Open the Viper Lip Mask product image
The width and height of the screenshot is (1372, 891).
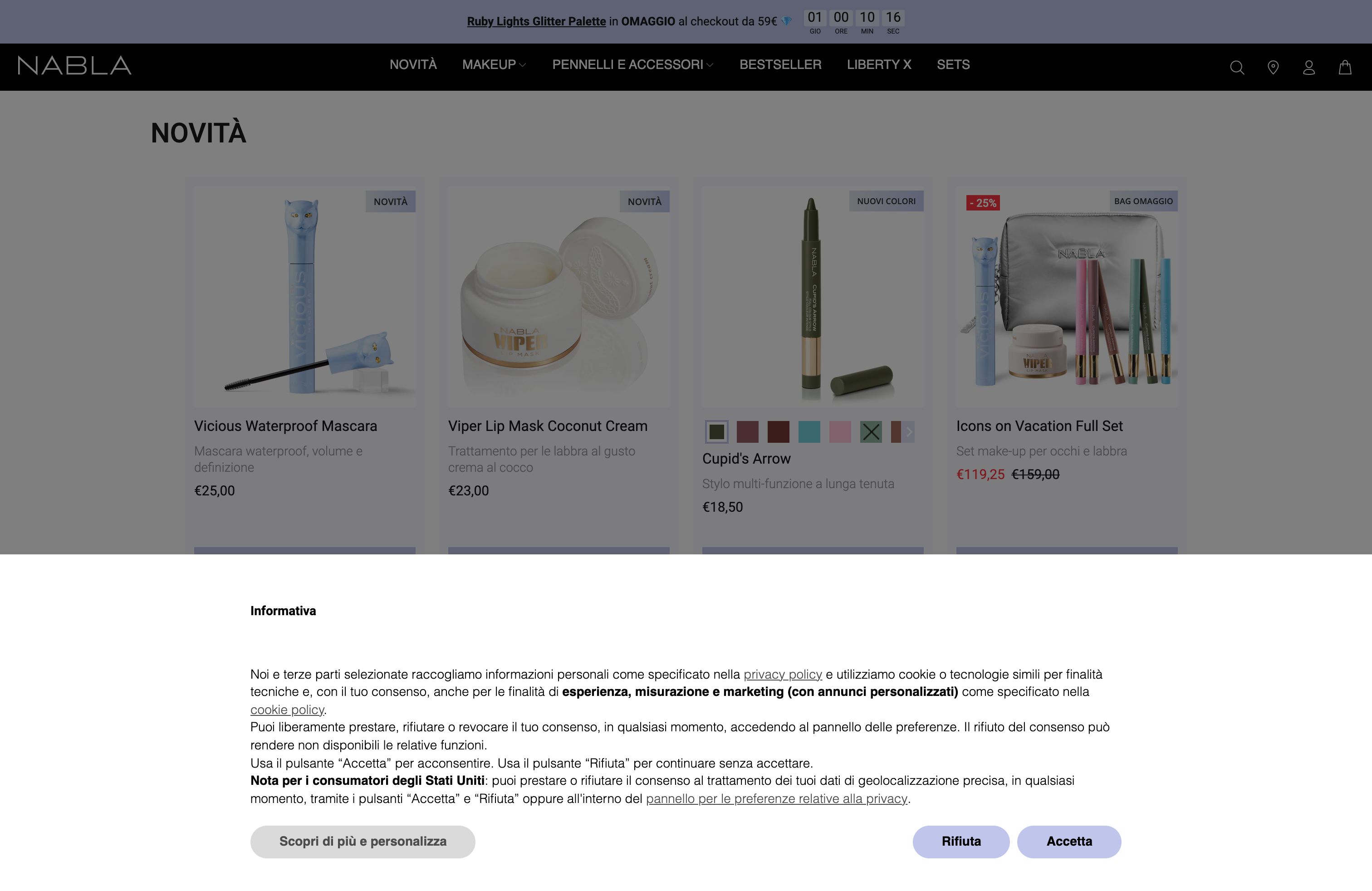pos(559,297)
